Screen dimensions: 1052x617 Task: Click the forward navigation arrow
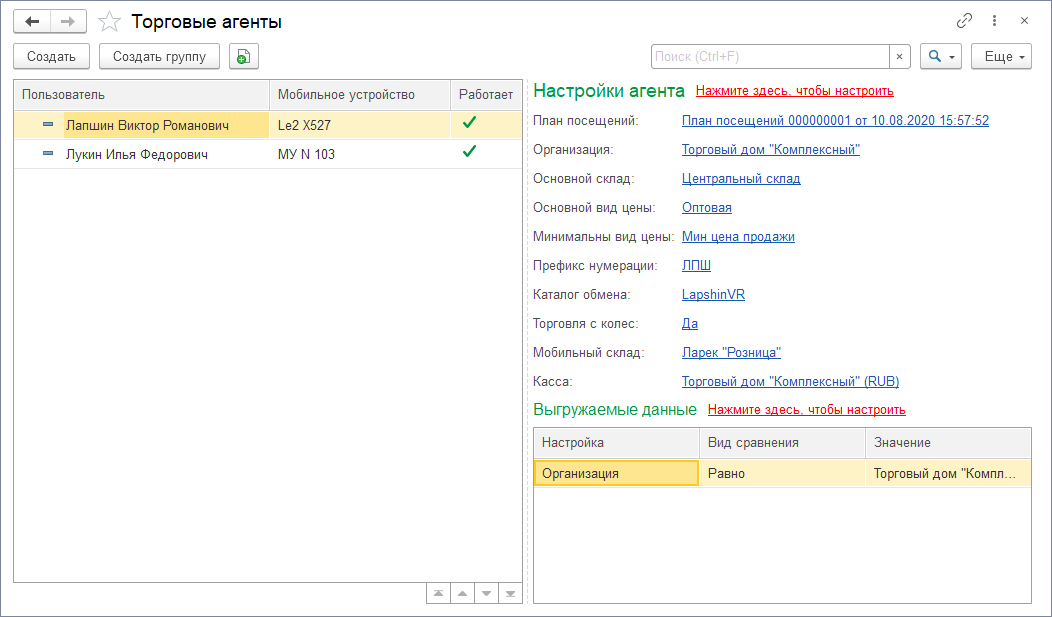(x=68, y=21)
